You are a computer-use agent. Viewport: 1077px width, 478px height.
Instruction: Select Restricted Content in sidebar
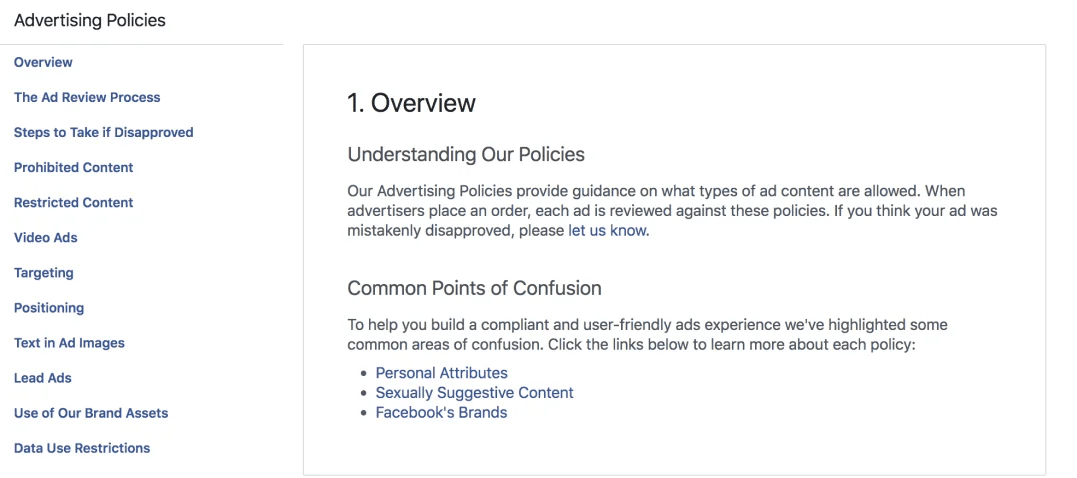[x=73, y=203]
